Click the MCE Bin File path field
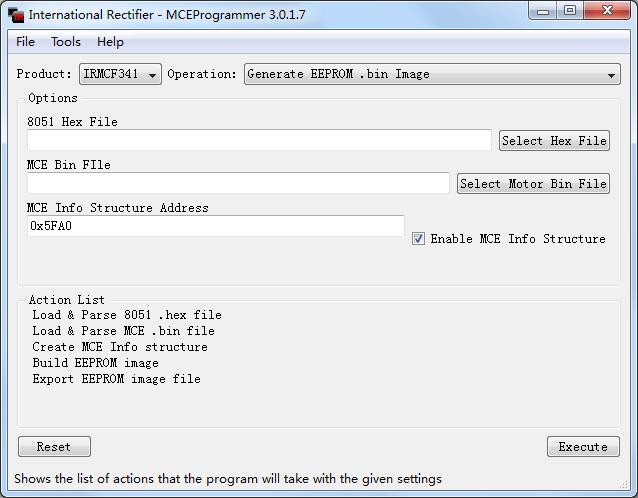 pos(238,183)
